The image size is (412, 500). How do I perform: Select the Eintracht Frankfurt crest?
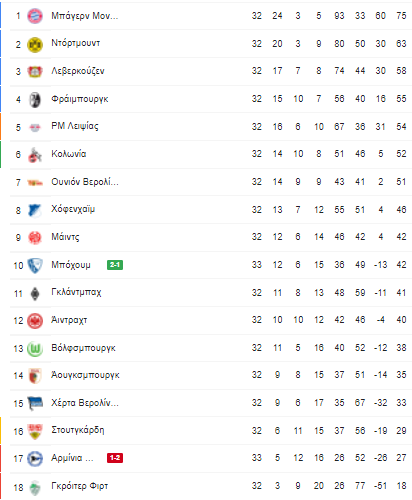click(x=35, y=321)
